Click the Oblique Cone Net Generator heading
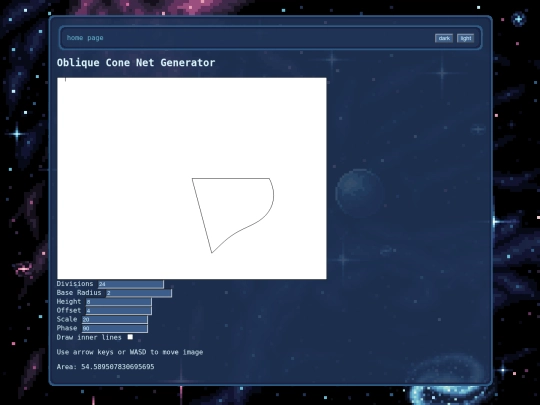The height and width of the screenshot is (405, 540). [x=136, y=63]
